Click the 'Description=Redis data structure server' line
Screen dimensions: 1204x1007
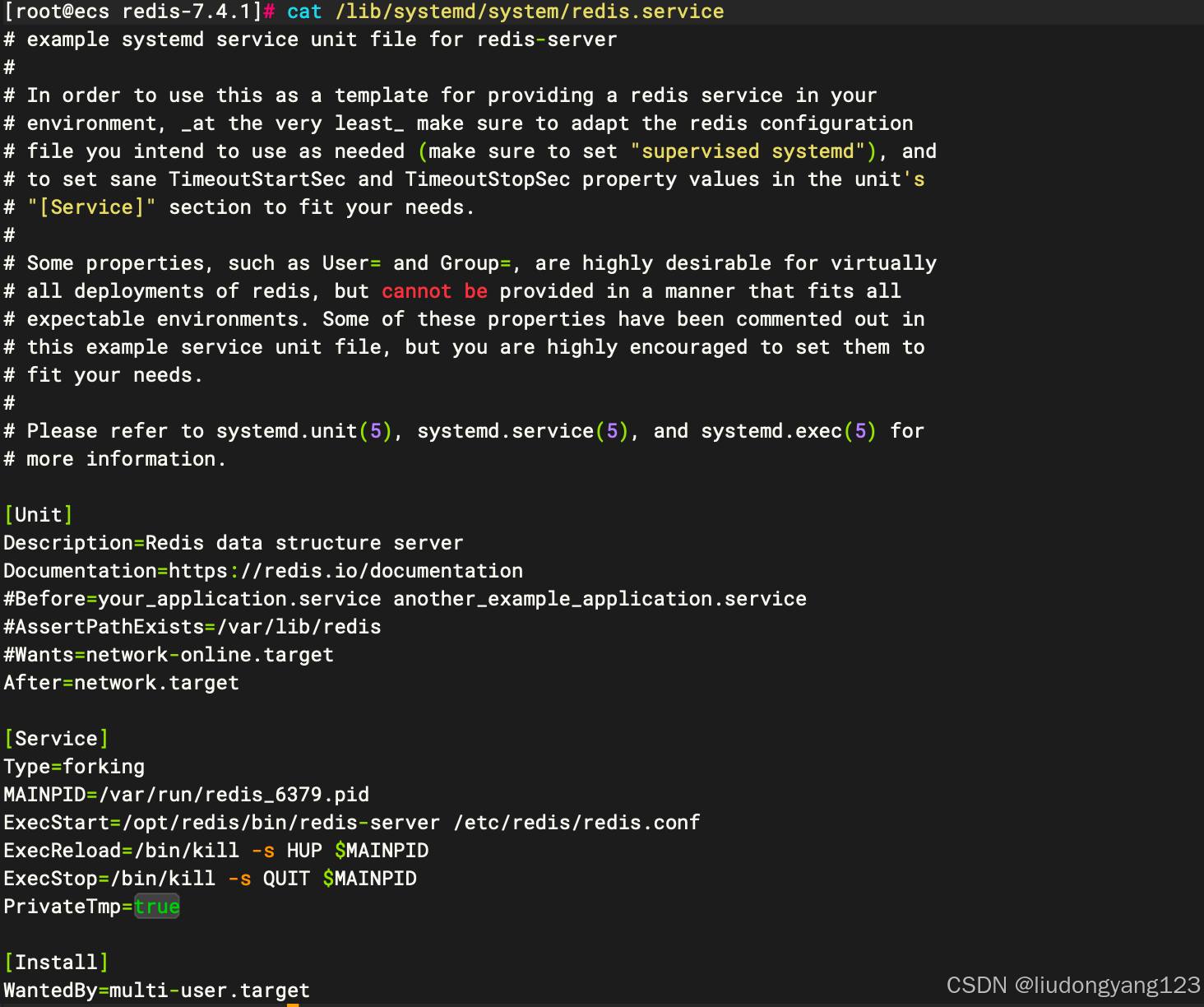click(234, 543)
